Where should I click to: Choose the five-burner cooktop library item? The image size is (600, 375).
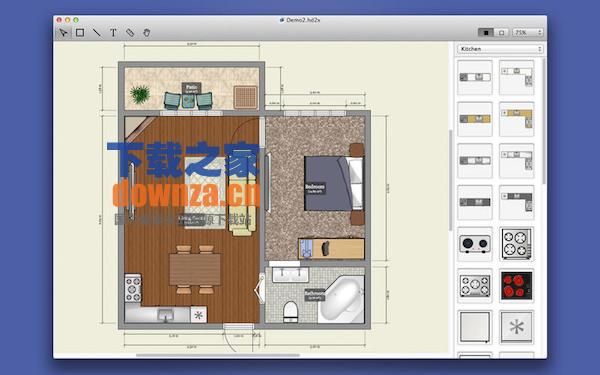pos(475,286)
